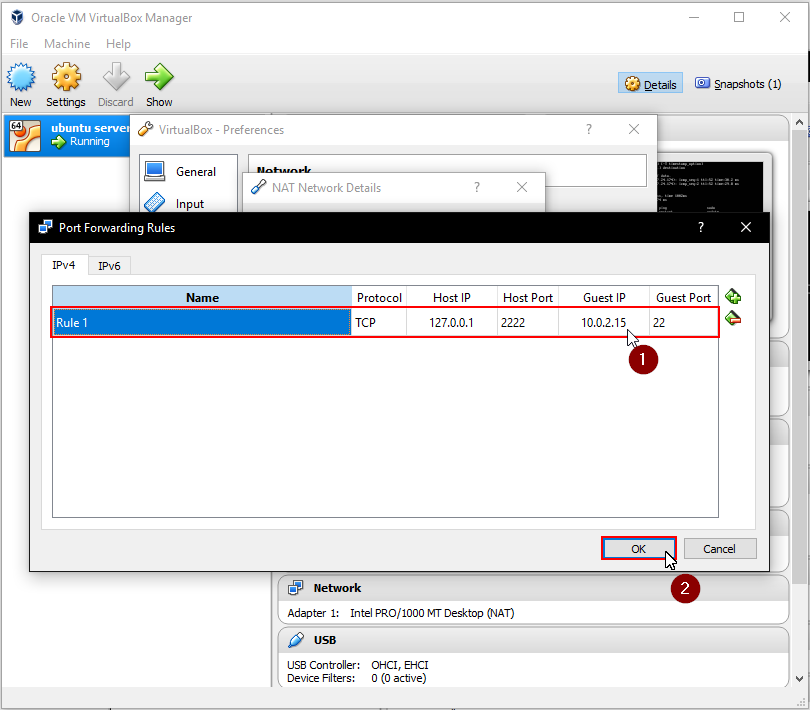Open the Help menu
The width and height of the screenshot is (810, 710).
pyautogui.click(x=118, y=43)
